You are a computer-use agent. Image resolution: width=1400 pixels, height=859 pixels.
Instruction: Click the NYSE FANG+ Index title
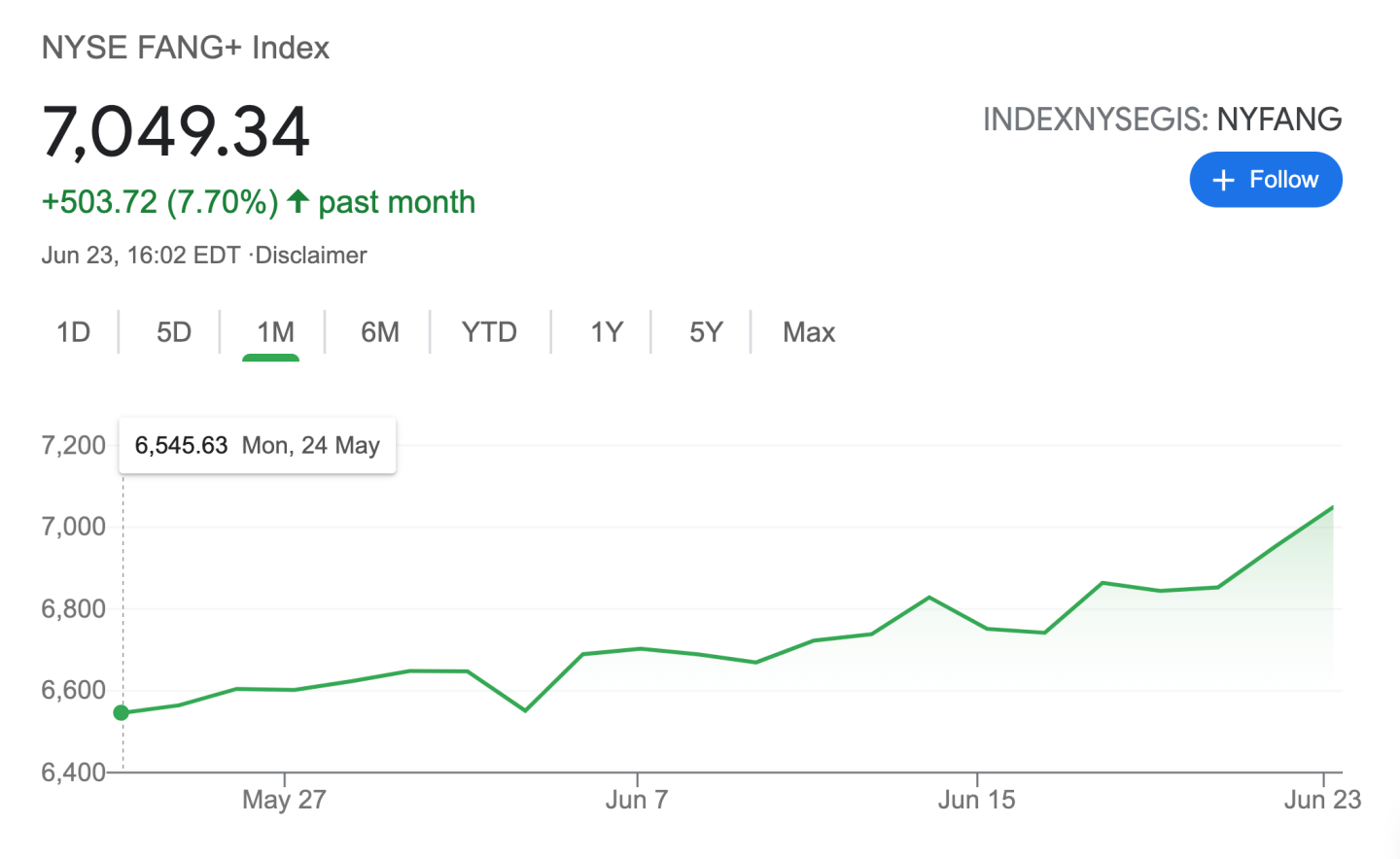[x=186, y=48]
